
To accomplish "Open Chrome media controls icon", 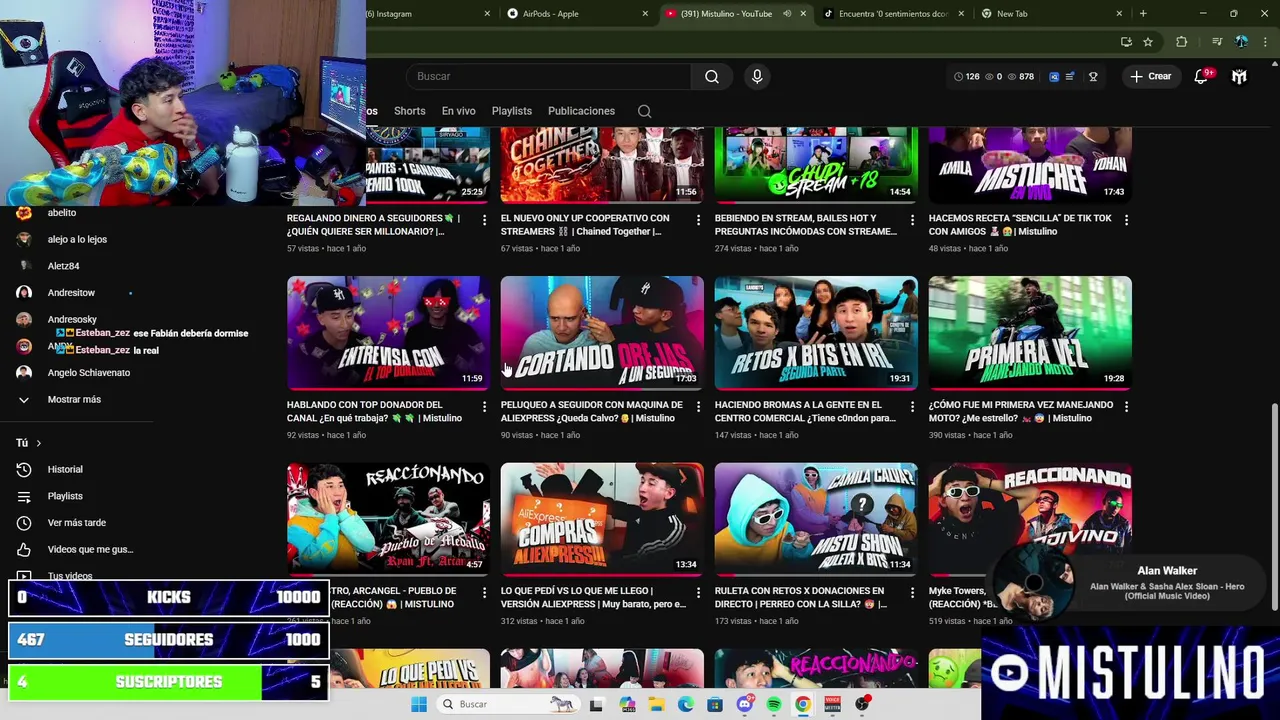I will tap(1217, 42).
